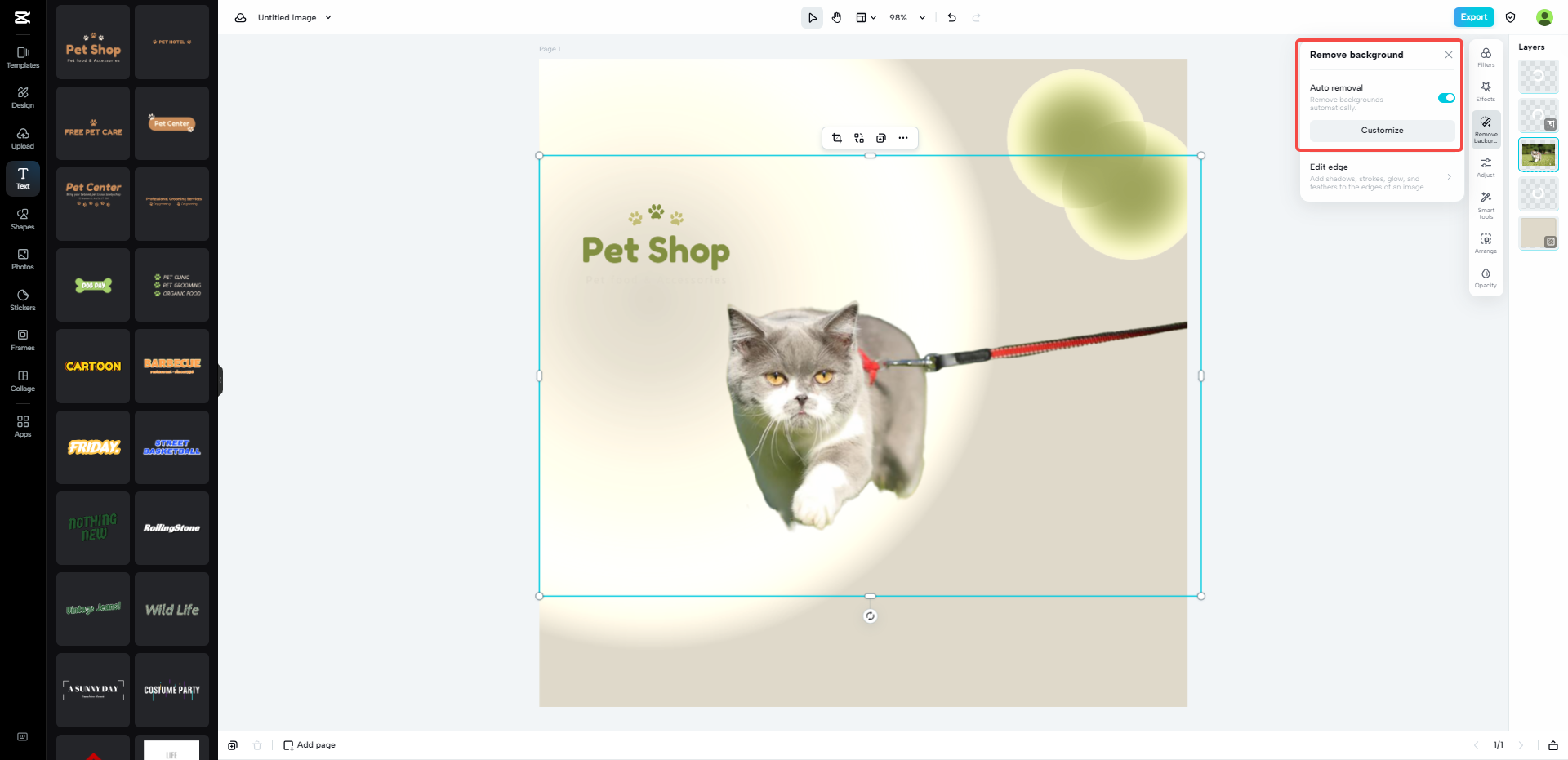Open the user account avatar
Image resolution: width=1568 pixels, height=760 pixels.
pyautogui.click(x=1544, y=17)
